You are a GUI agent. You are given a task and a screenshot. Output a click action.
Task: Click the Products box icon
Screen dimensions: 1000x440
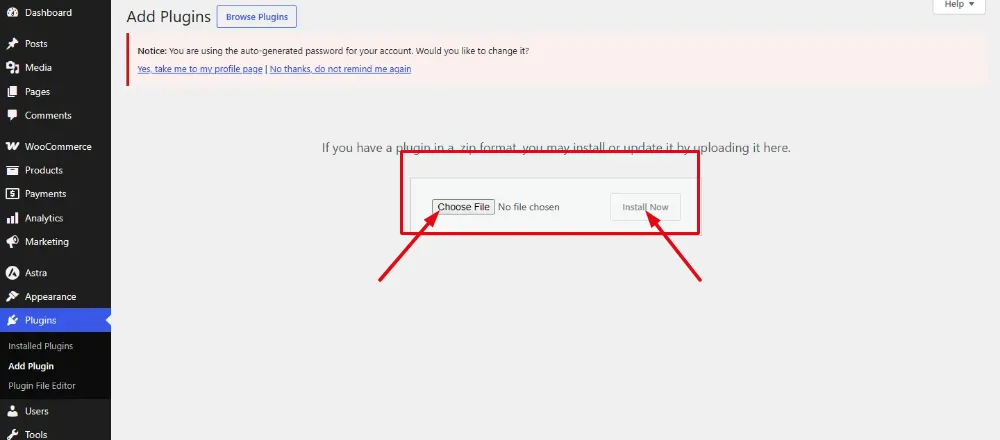click(x=12, y=170)
